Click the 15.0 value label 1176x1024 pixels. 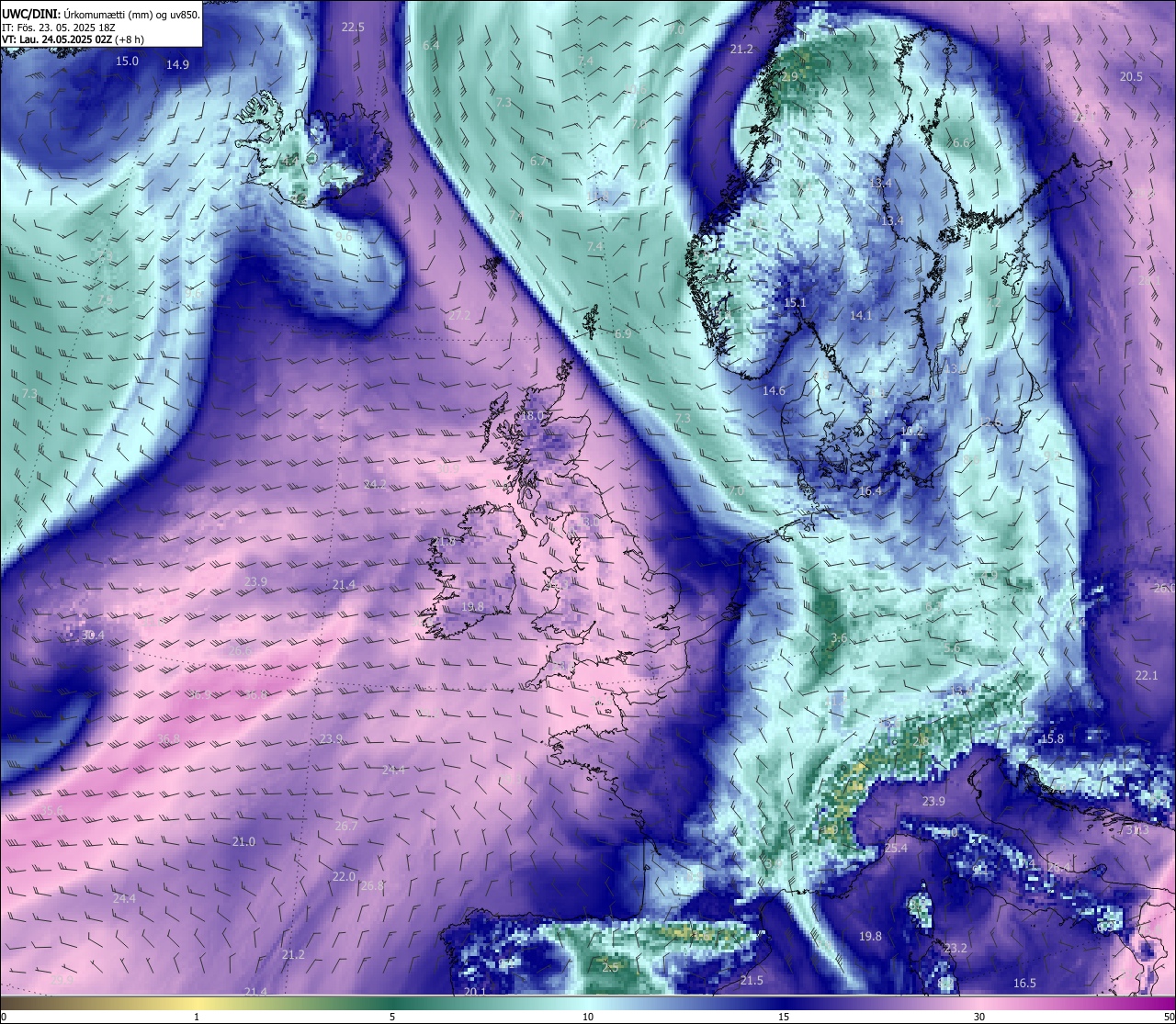(x=127, y=62)
